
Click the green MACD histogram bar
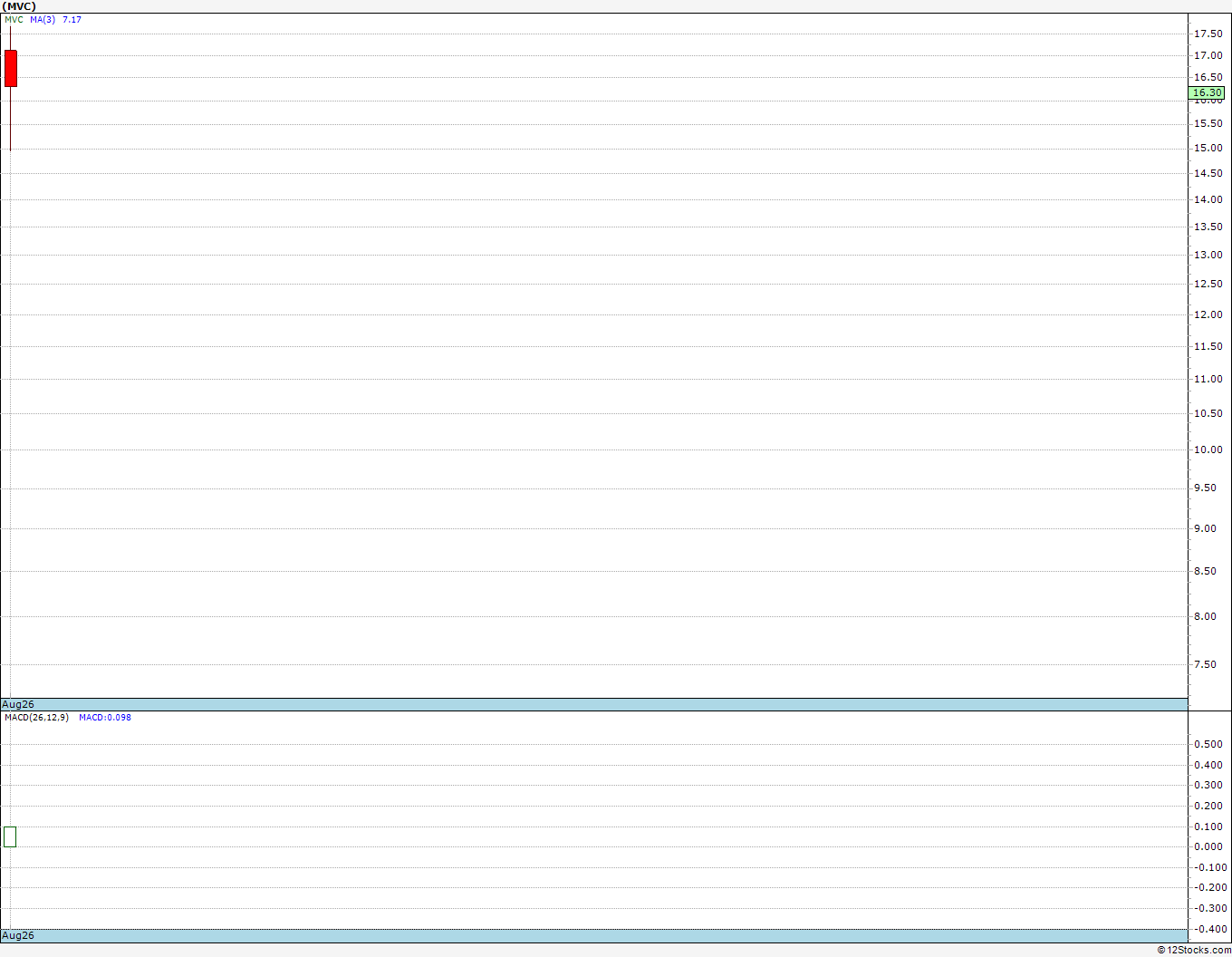[x=10, y=836]
